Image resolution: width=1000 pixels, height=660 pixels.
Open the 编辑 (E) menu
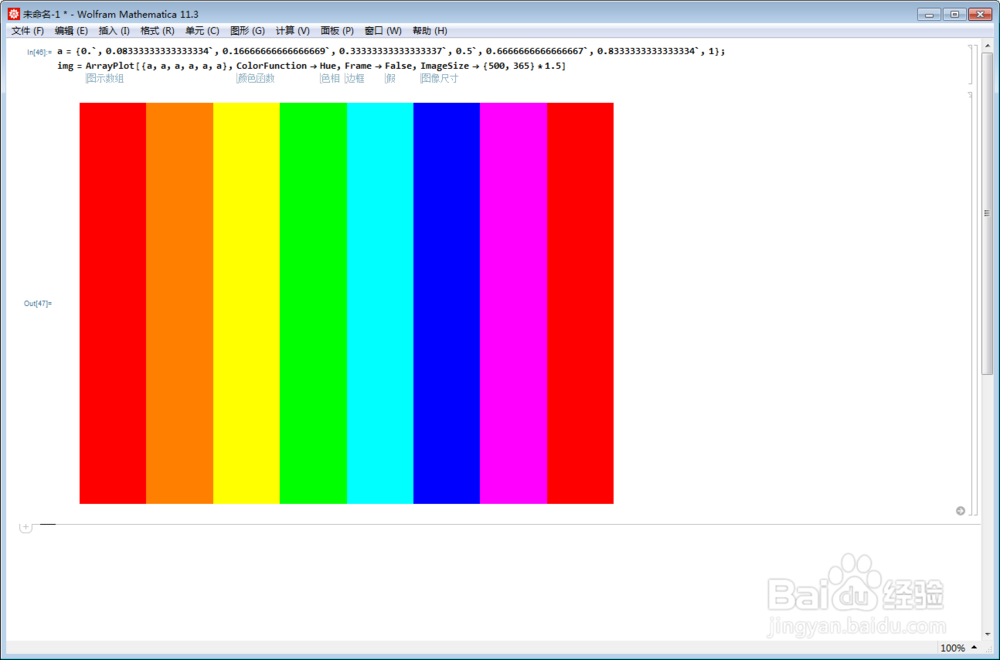[x=71, y=31]
